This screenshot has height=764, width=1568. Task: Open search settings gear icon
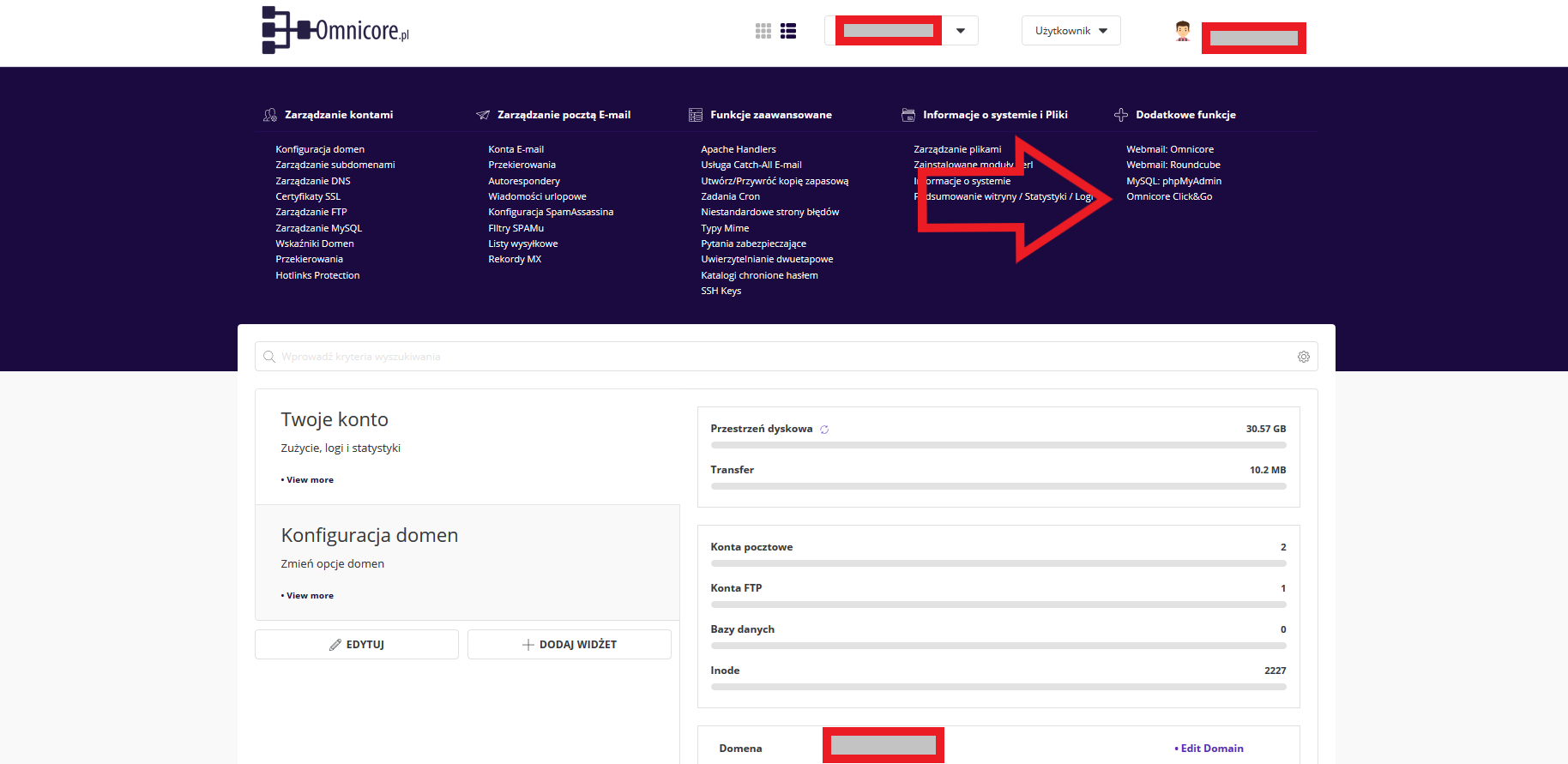[1303, 357]
